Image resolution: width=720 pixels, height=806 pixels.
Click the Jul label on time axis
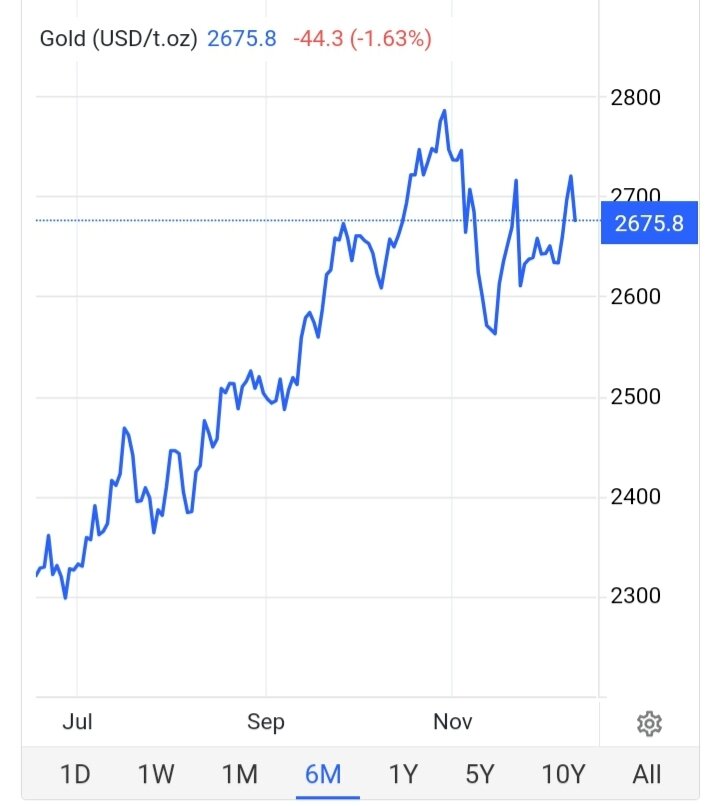pyautogui.click(x=77, y=722)
